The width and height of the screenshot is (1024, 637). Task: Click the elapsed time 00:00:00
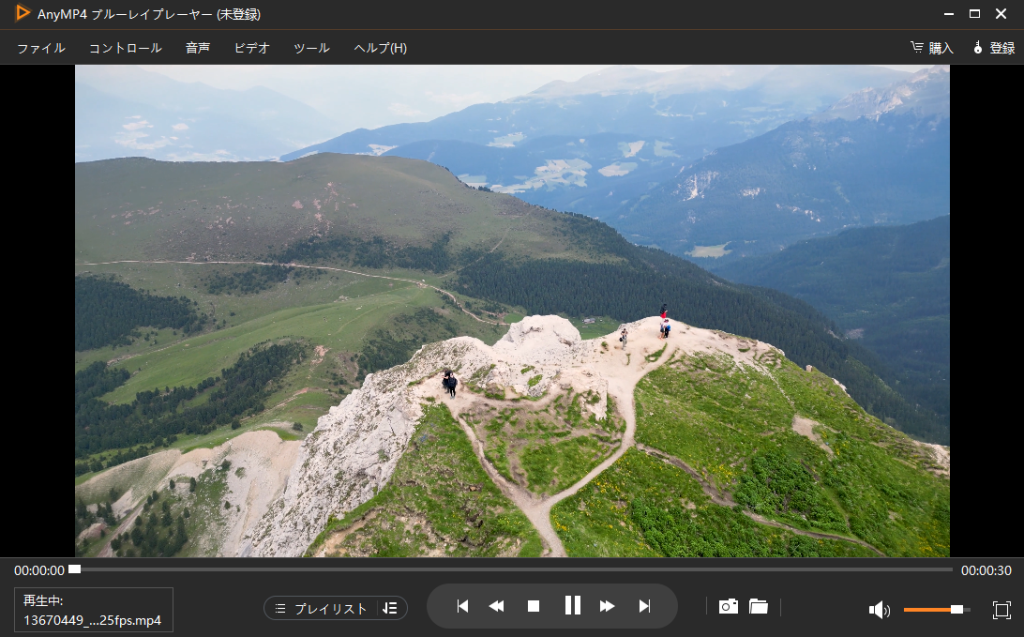pos(39,570)
